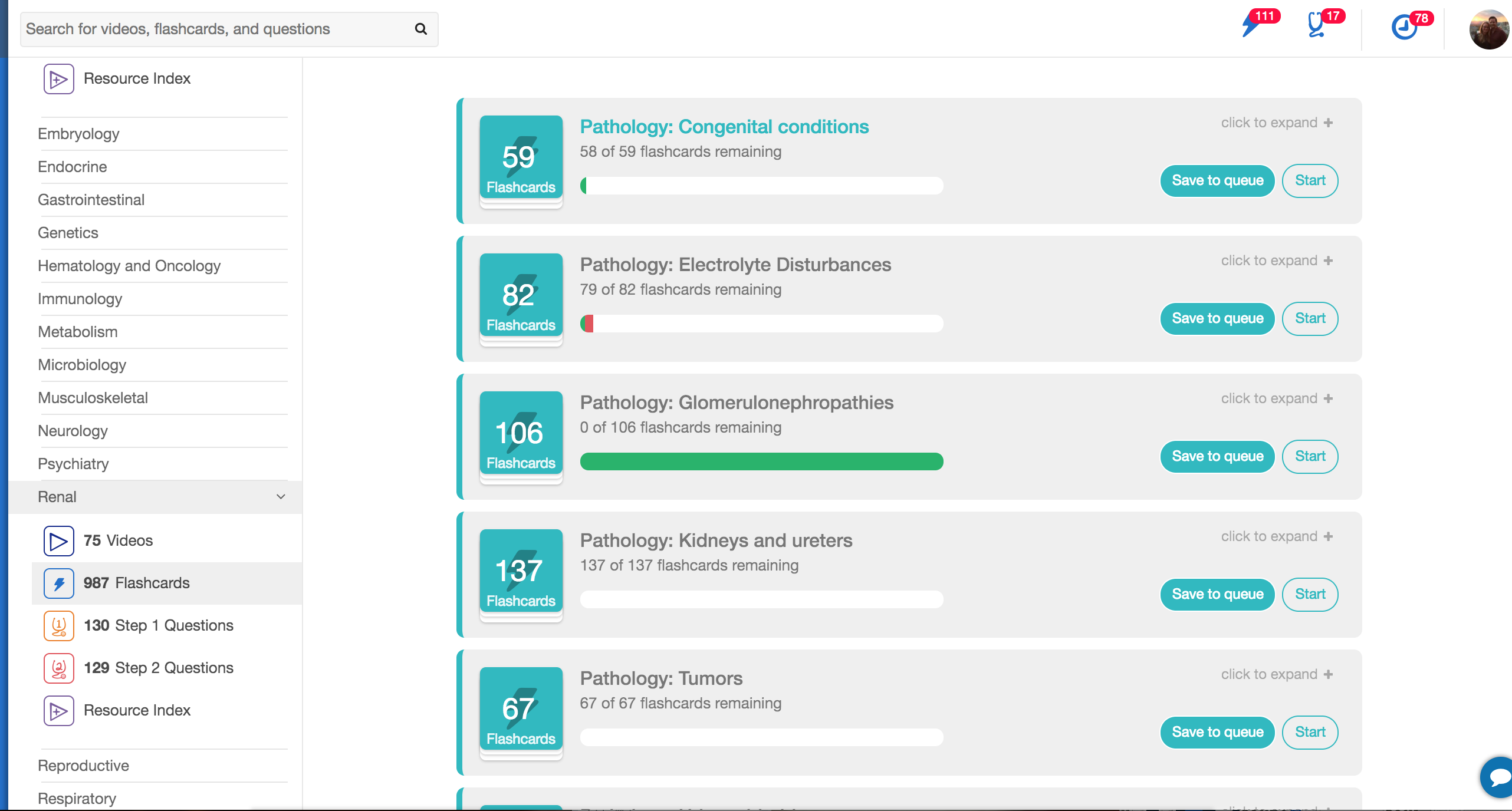Open Resource Index icon under Renal
The height and width of the screenshot is (811, 1512).
(58, 710)
